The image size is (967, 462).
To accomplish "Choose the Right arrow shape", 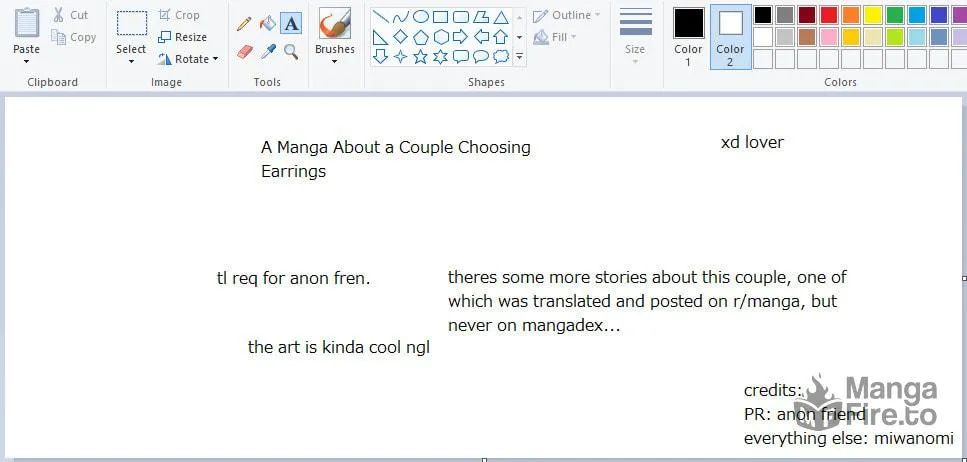I will (x=461, y=37).
